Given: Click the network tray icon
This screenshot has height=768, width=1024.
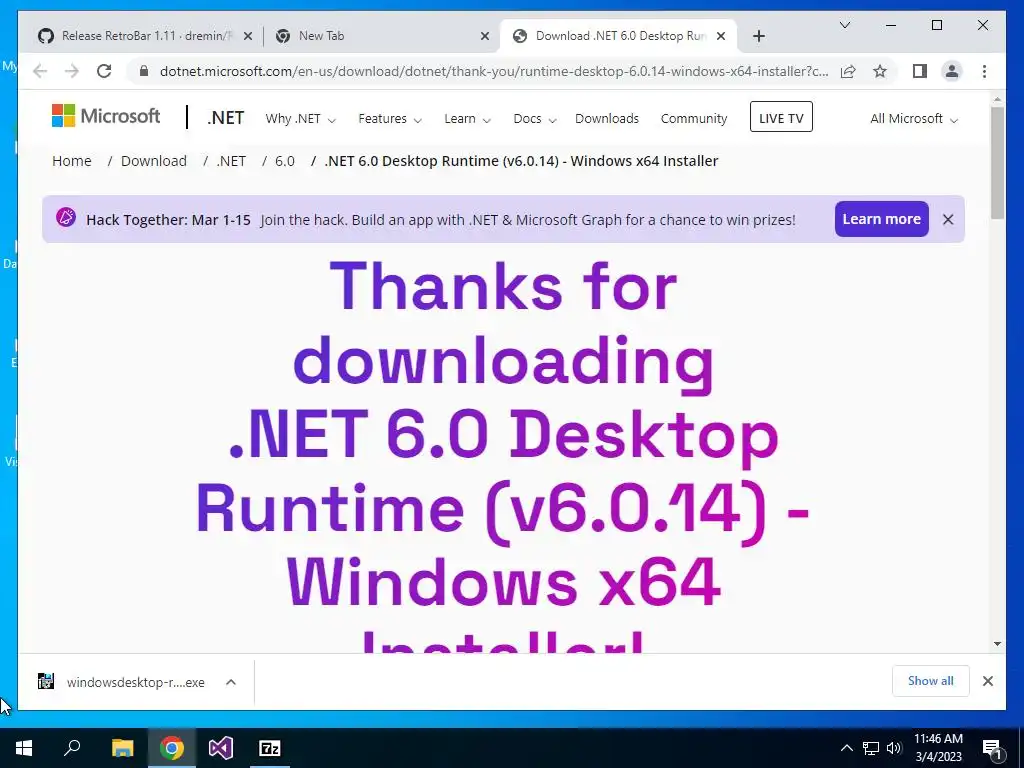Looking at the screenshot, I should (x=870, y=748).
